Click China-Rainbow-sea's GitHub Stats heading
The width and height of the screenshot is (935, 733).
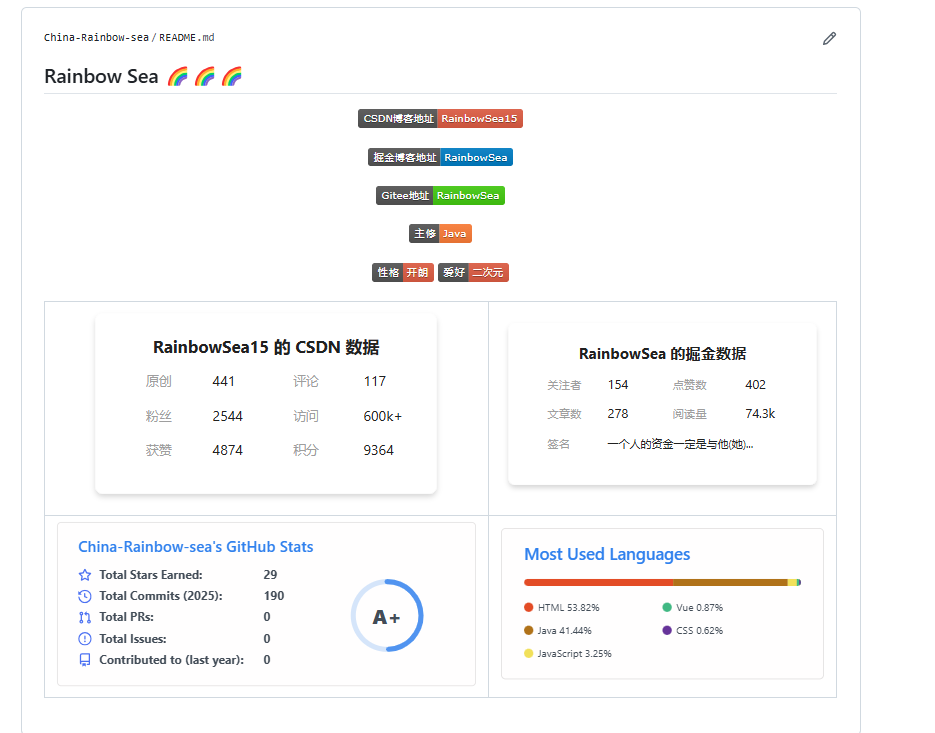(196, 547)
